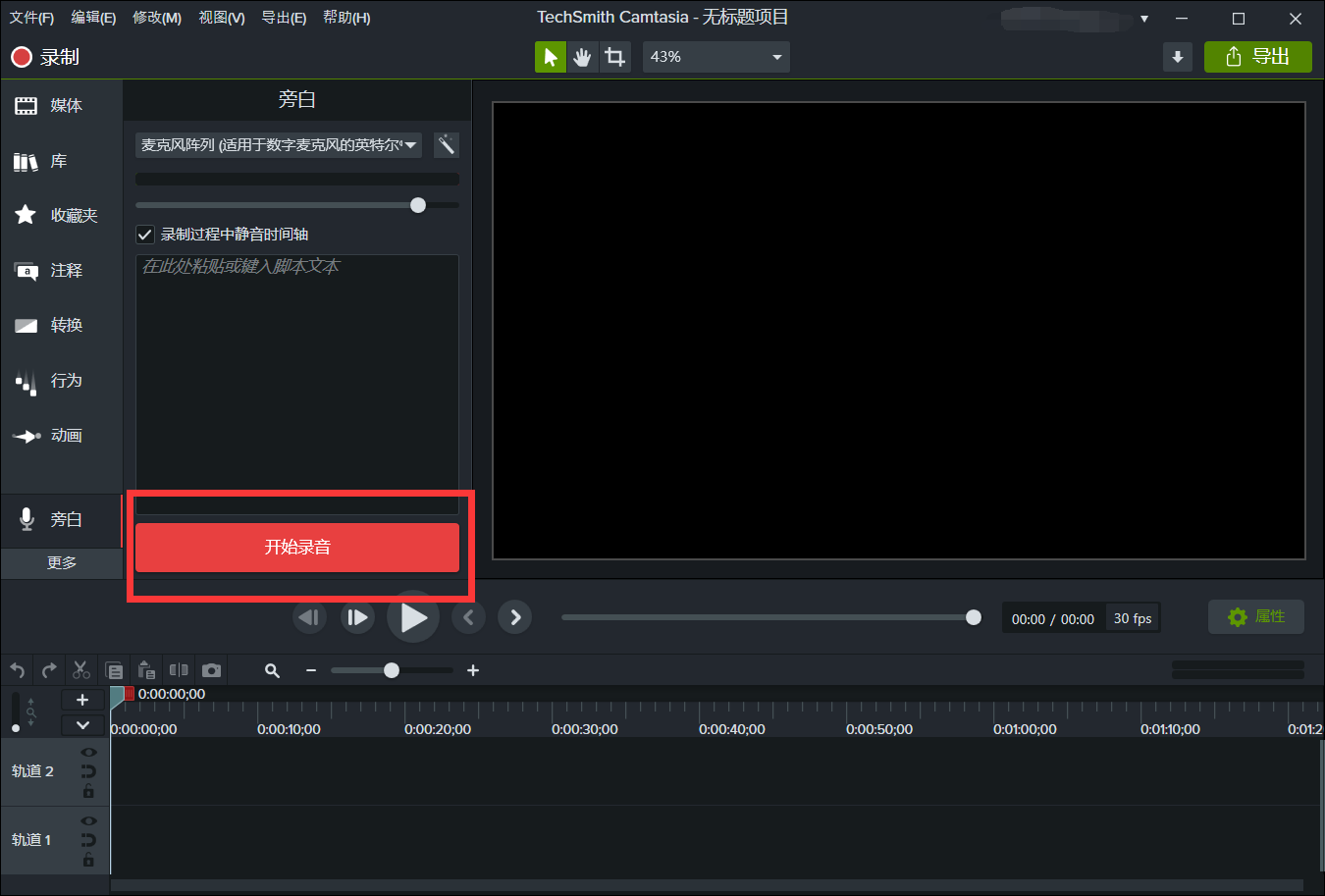Click the 开始录音 start recording button
The width and height of the screenshot is (1325, 896).
pyautogui.click(x=297, y=547)
